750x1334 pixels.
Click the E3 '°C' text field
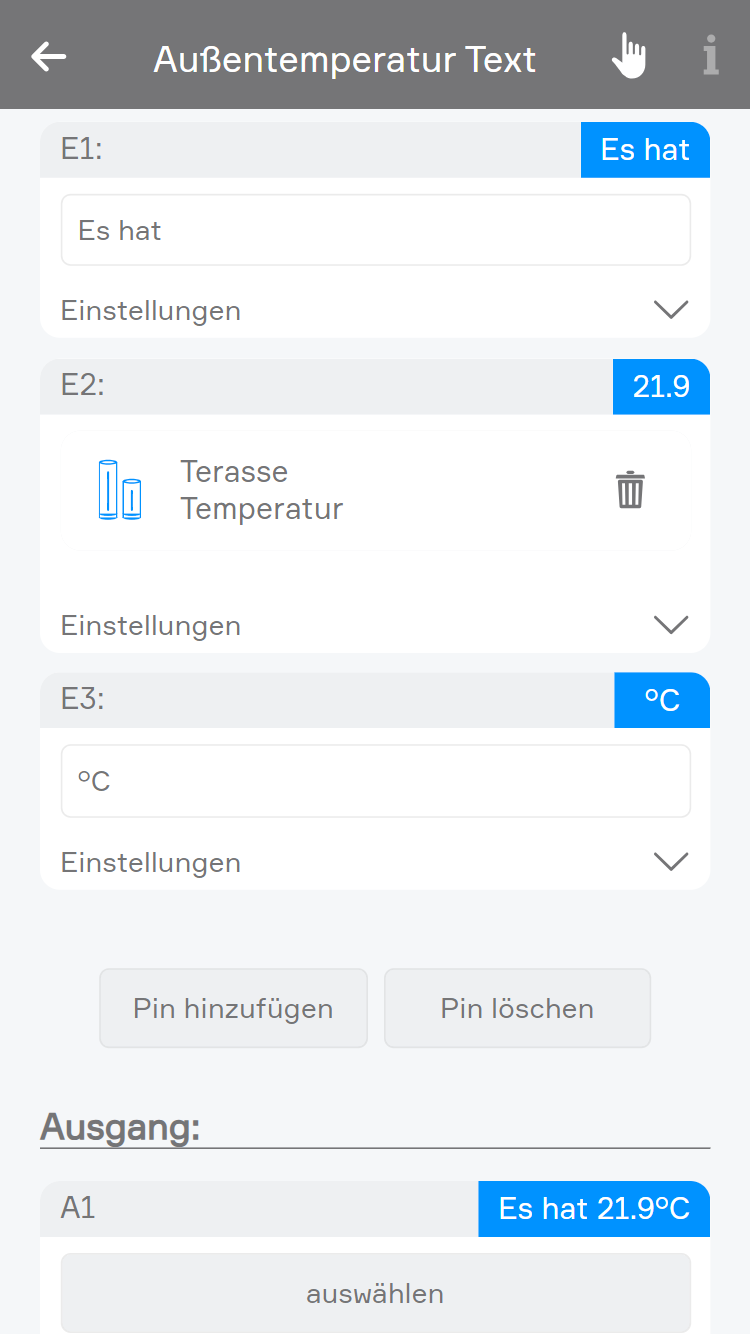pos(375,781)
